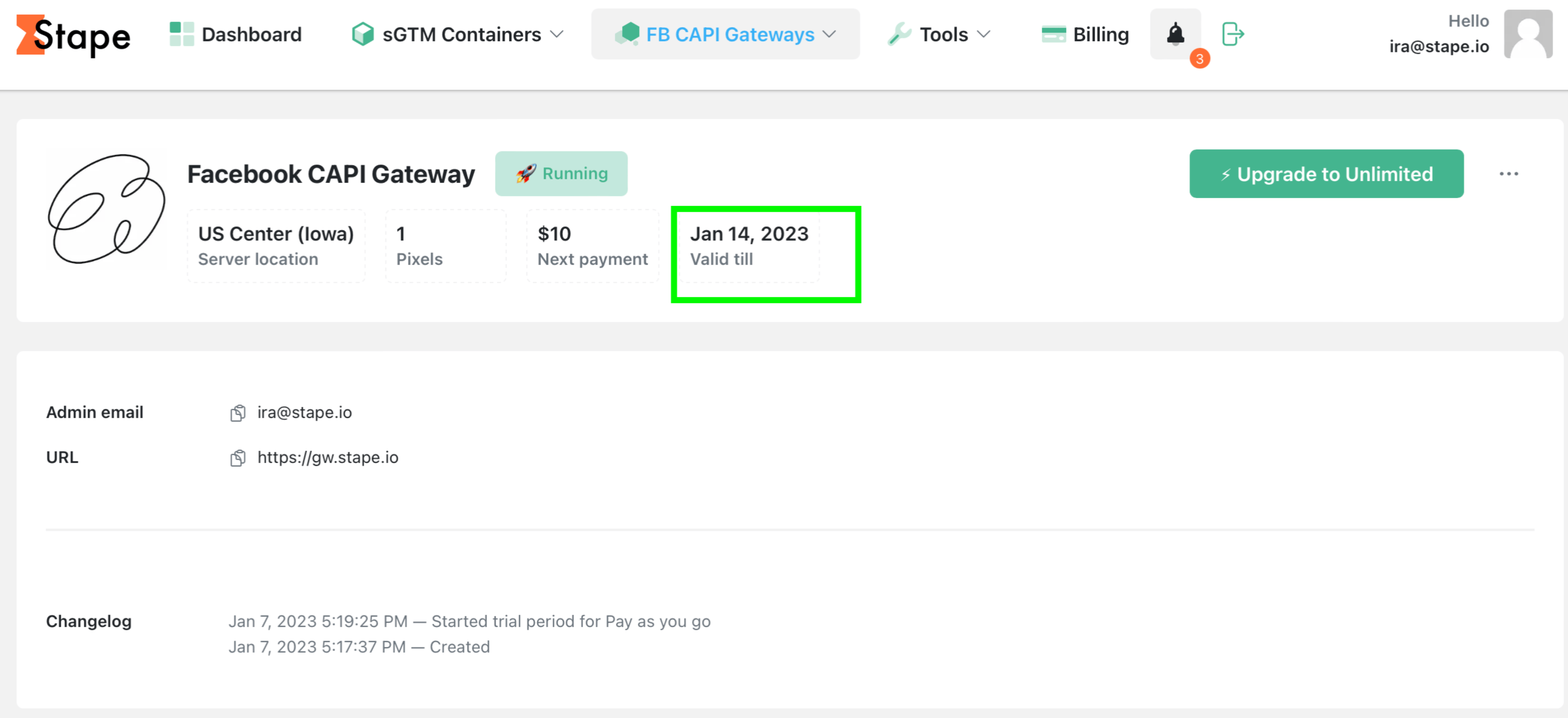Image resolution: width=1568 pixels, height=718 pixels.
Task: Click the Valid till Jan 14, 2023 card
Action: pos(748,246)
